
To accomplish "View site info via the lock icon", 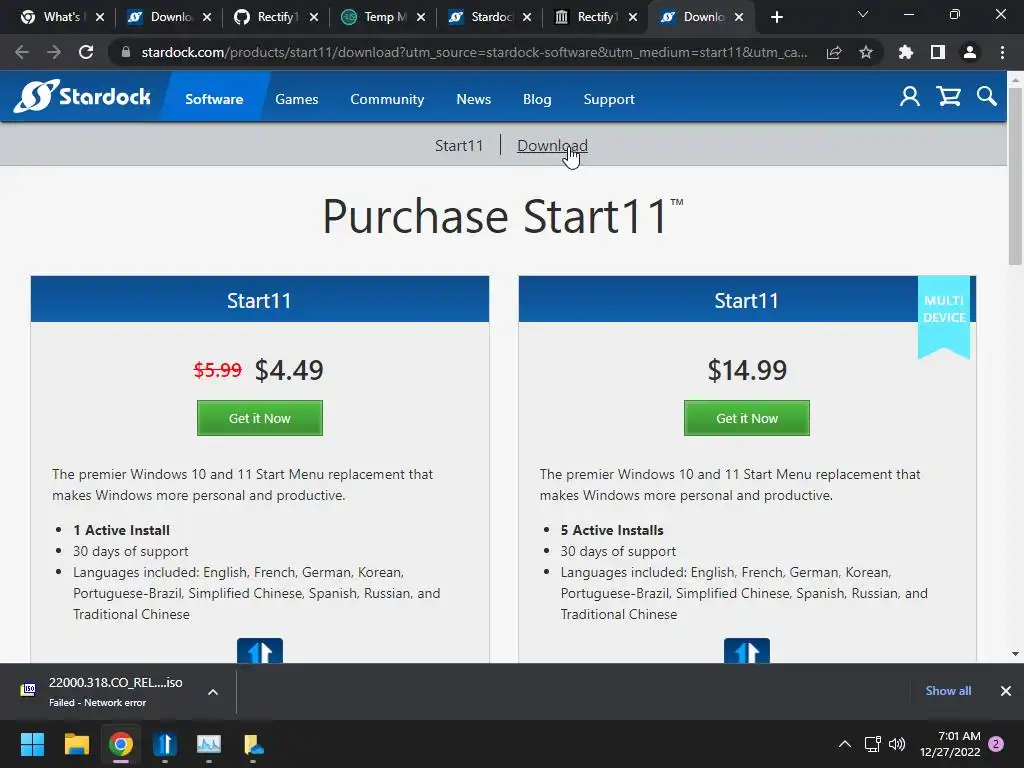I will (x=125, y=52).
